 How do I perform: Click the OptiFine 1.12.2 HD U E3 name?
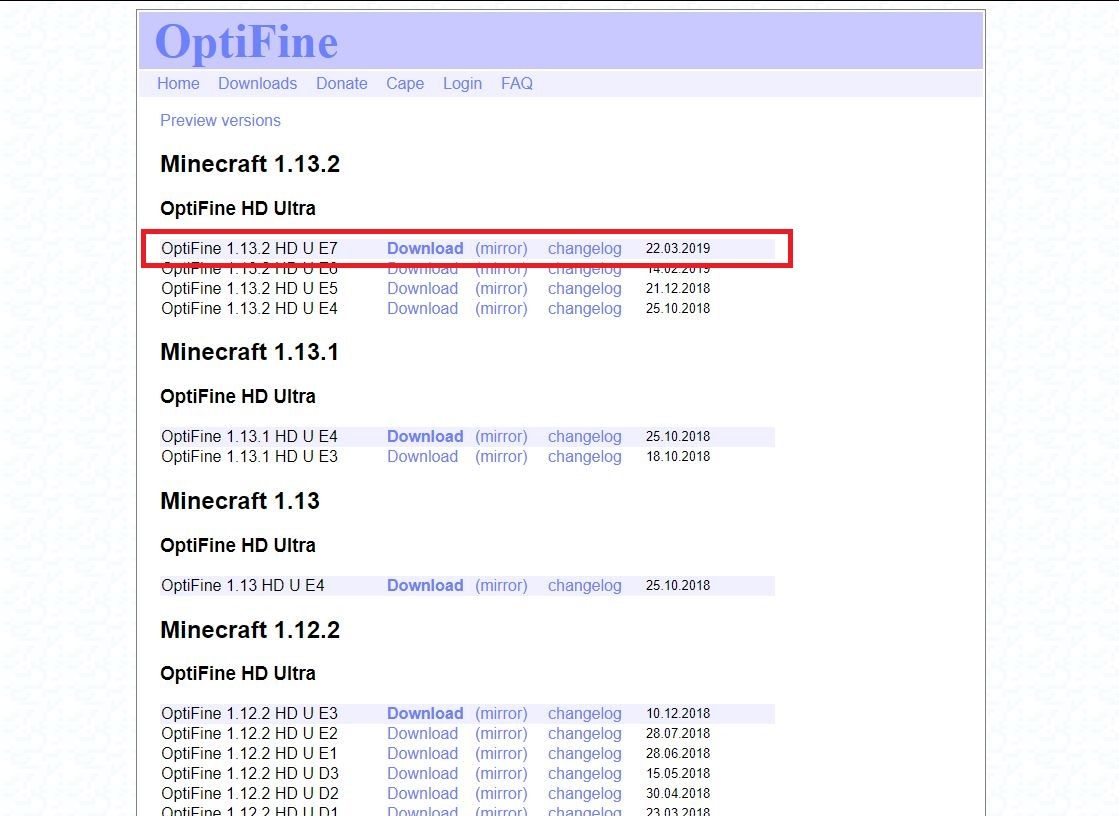[249, 713]
